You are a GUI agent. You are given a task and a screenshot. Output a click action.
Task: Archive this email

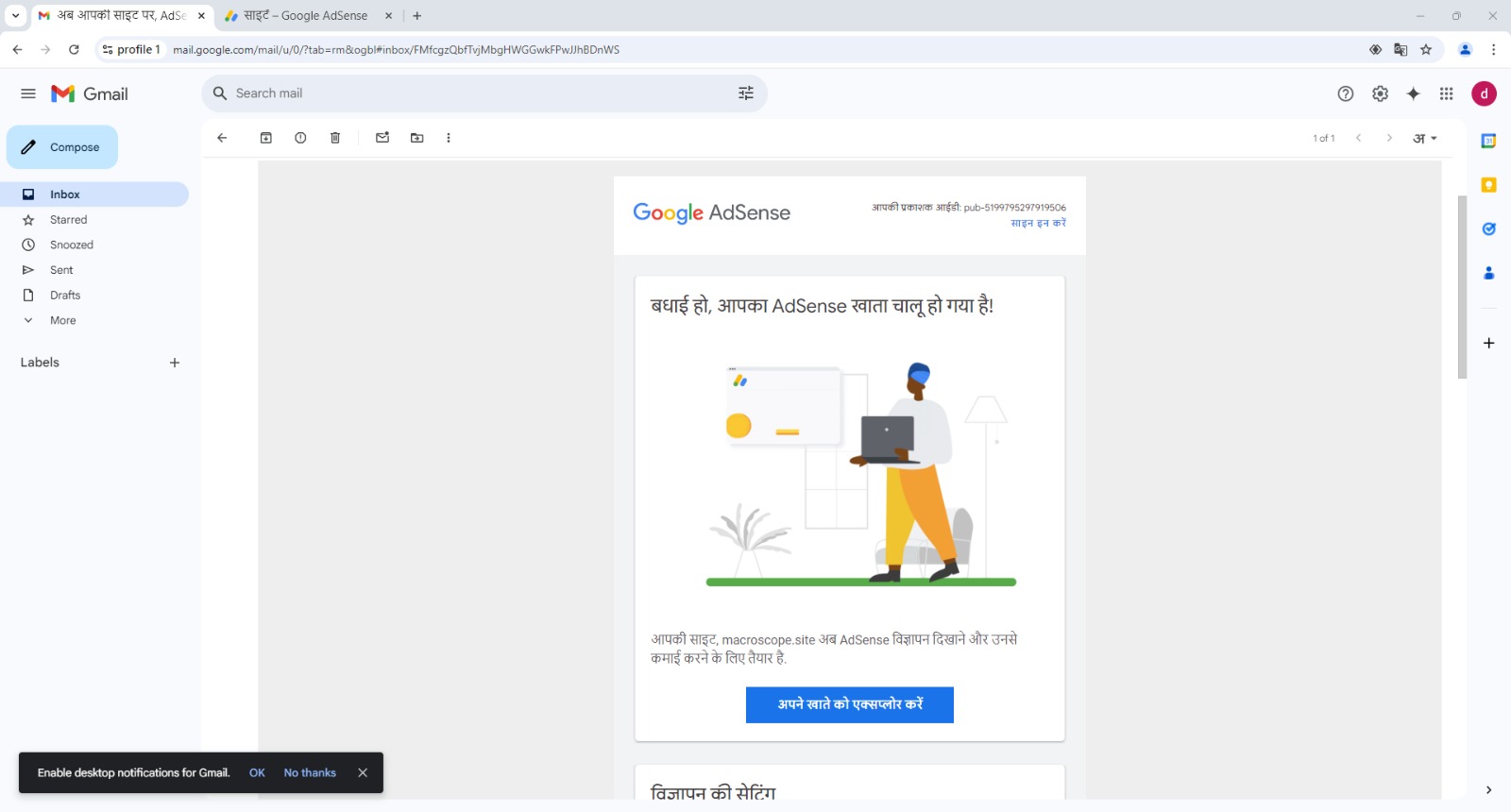coord(266,138)
